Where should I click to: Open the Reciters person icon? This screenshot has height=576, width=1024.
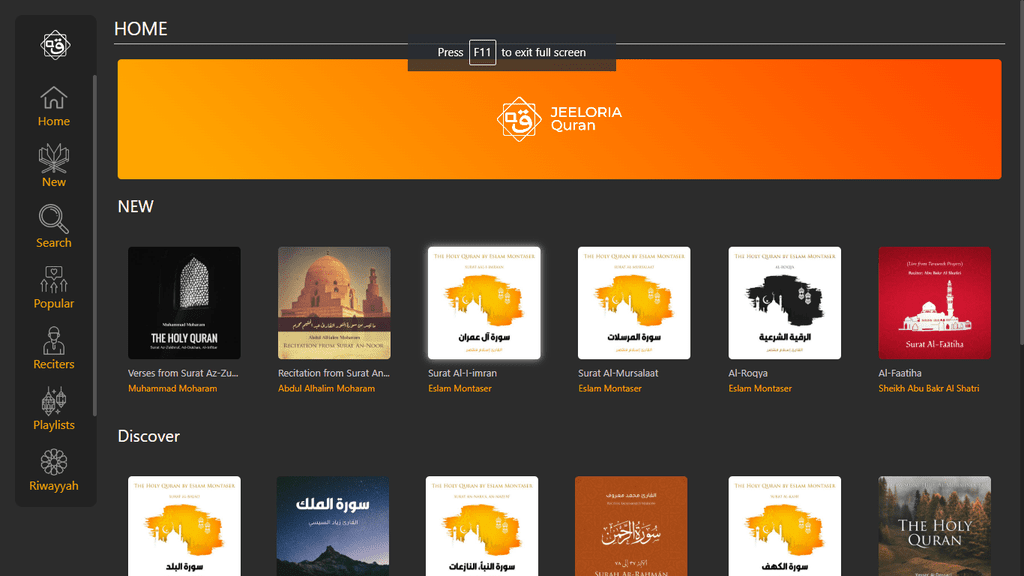point(54,340)
